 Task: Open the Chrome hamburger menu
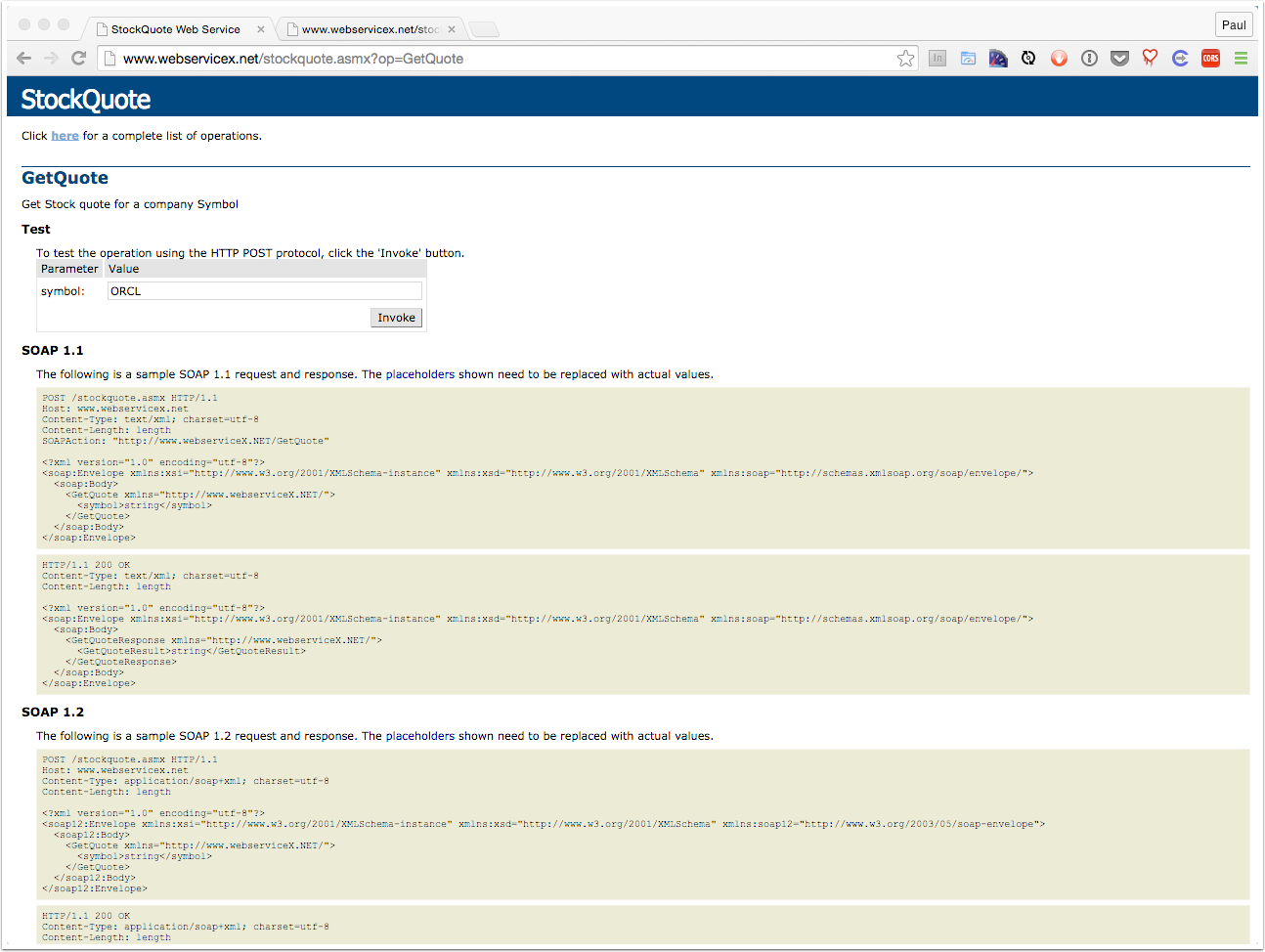1241,59
